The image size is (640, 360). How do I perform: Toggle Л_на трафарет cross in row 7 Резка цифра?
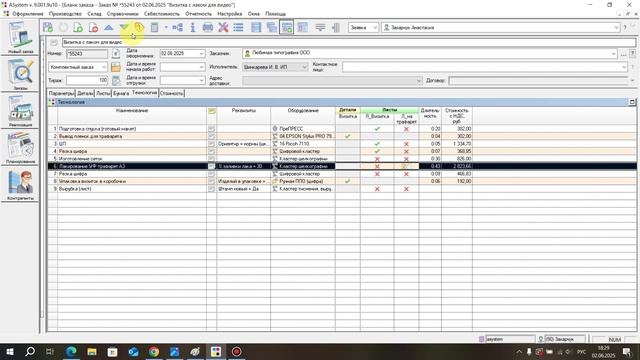406,174
